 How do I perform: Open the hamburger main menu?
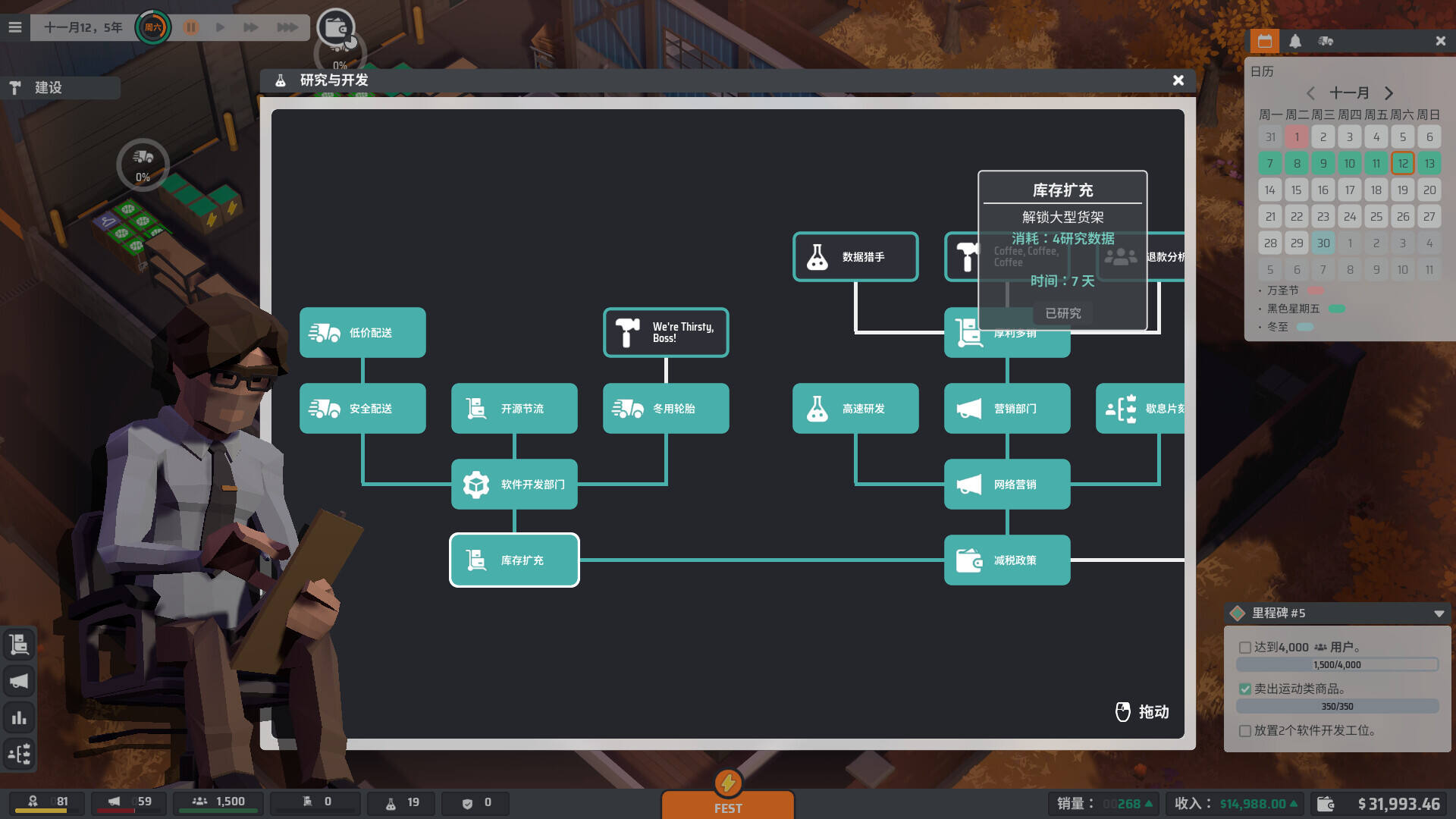(14, 27)
